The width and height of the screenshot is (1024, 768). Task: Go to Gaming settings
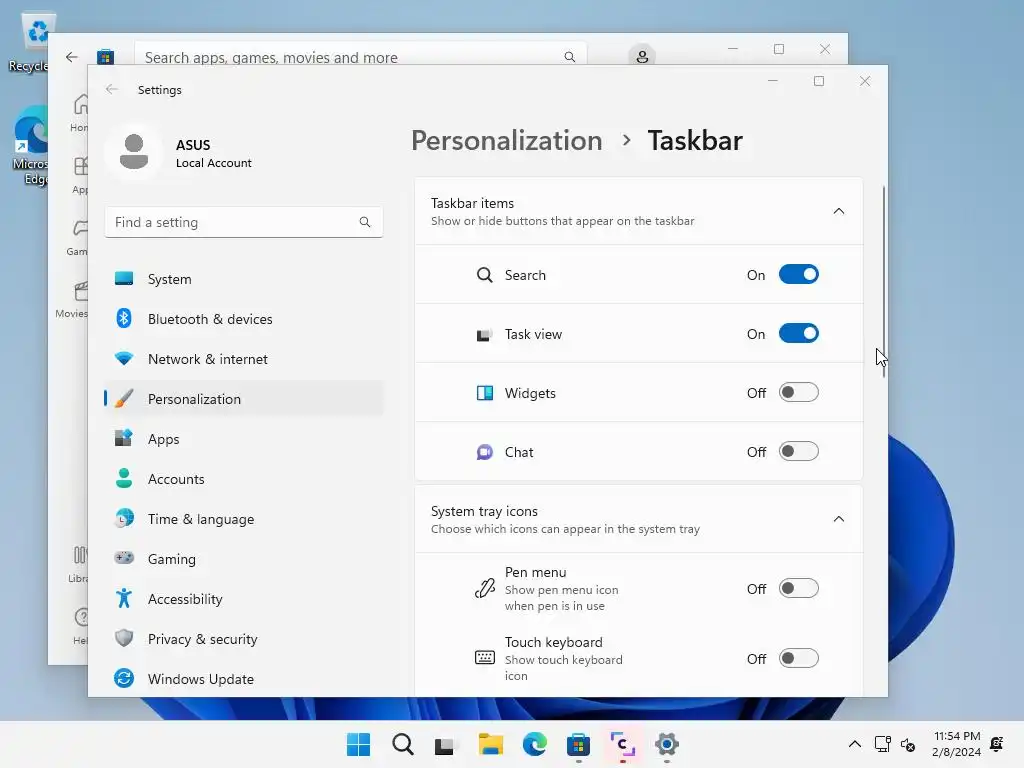tap(244, 559)
